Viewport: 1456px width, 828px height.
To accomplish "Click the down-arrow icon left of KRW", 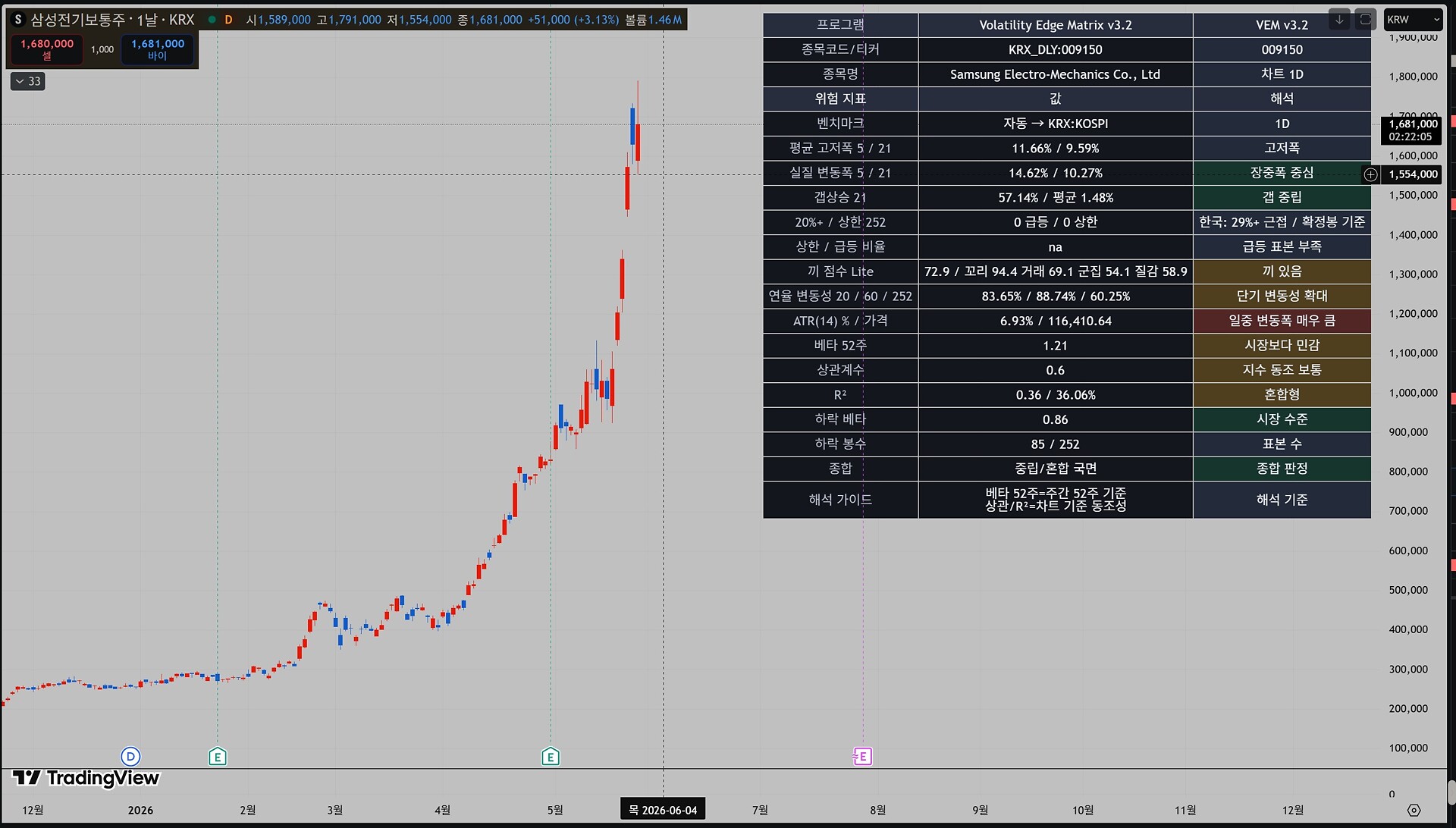I will pos(1339,20).
